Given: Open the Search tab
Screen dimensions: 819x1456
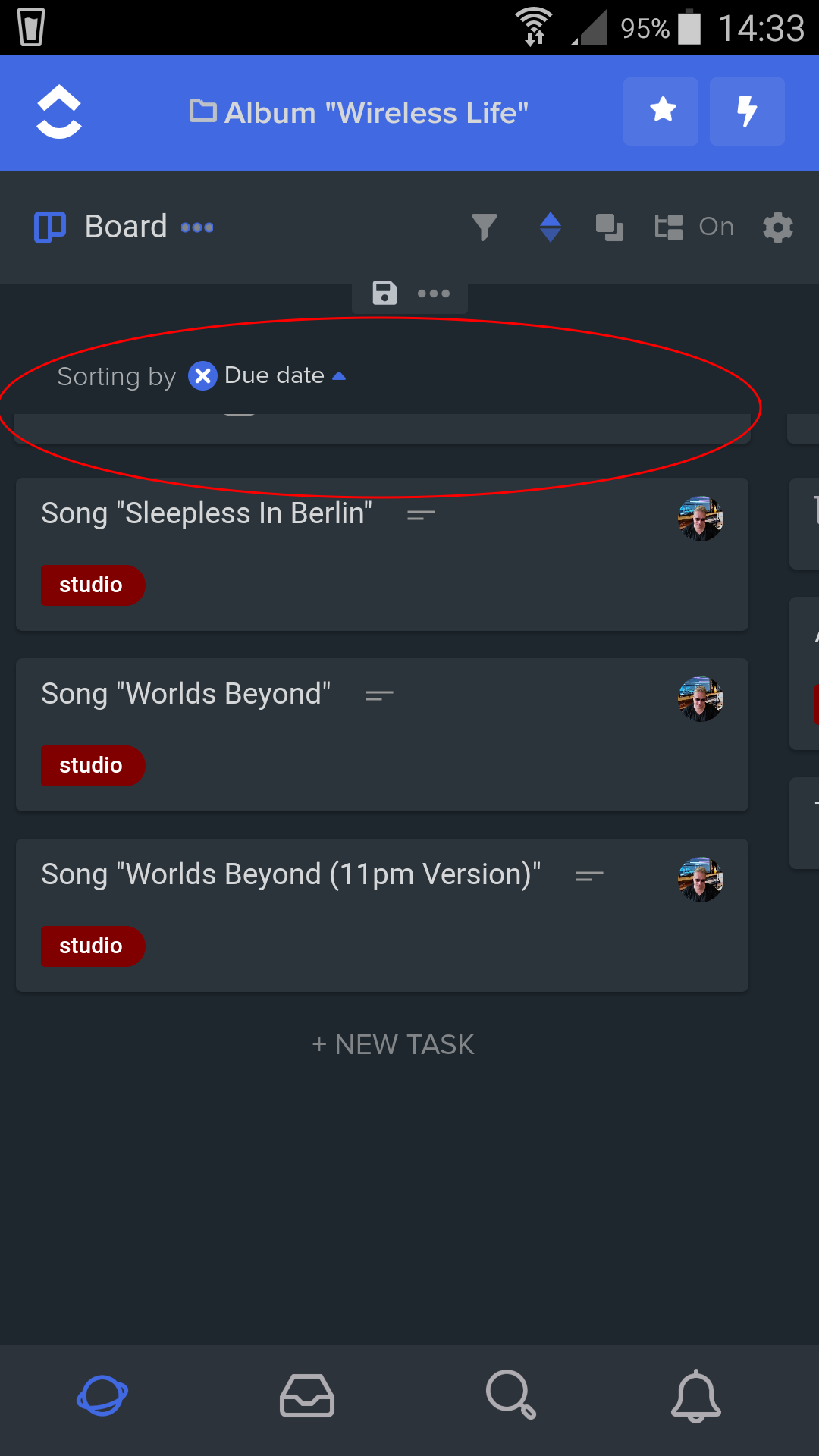Looking at the screenshot, I should 511,1395.
